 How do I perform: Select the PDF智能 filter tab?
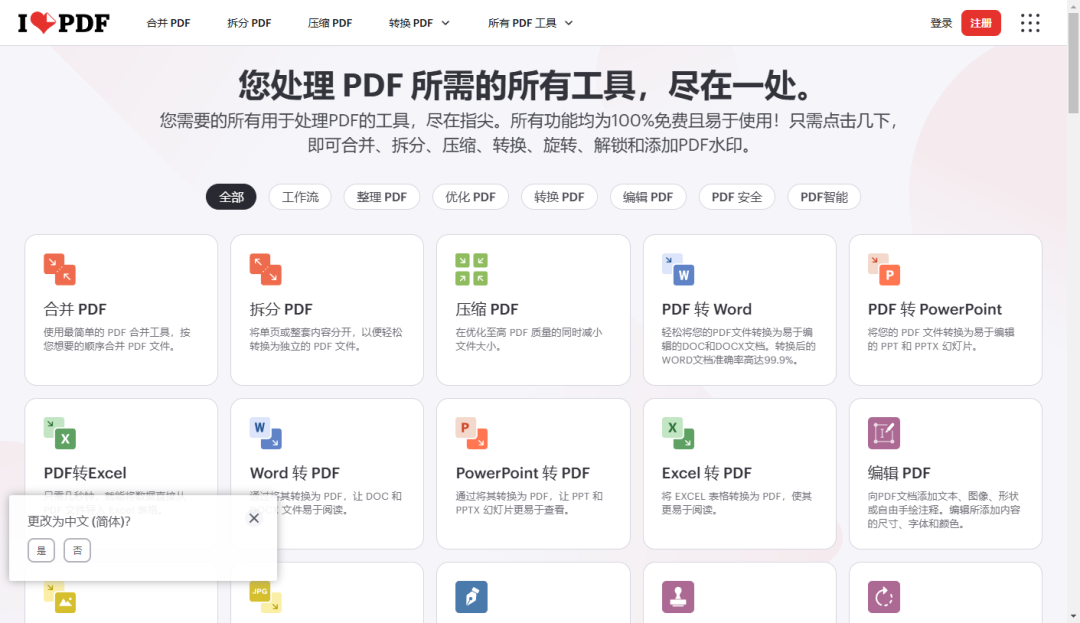[824, 197]
